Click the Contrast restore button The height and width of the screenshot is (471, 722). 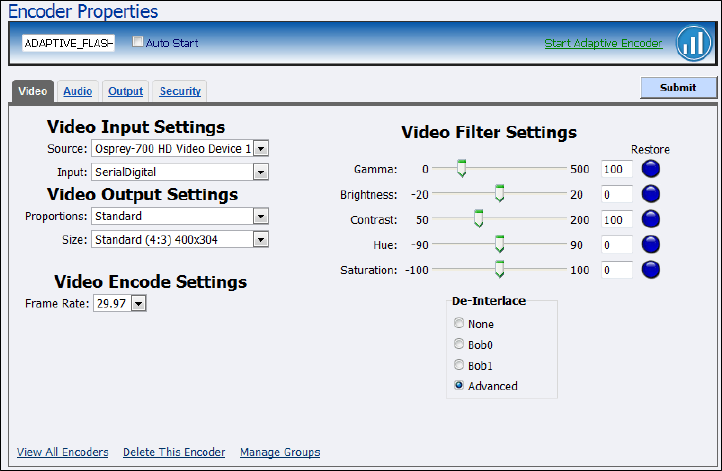tap(651, 219)
